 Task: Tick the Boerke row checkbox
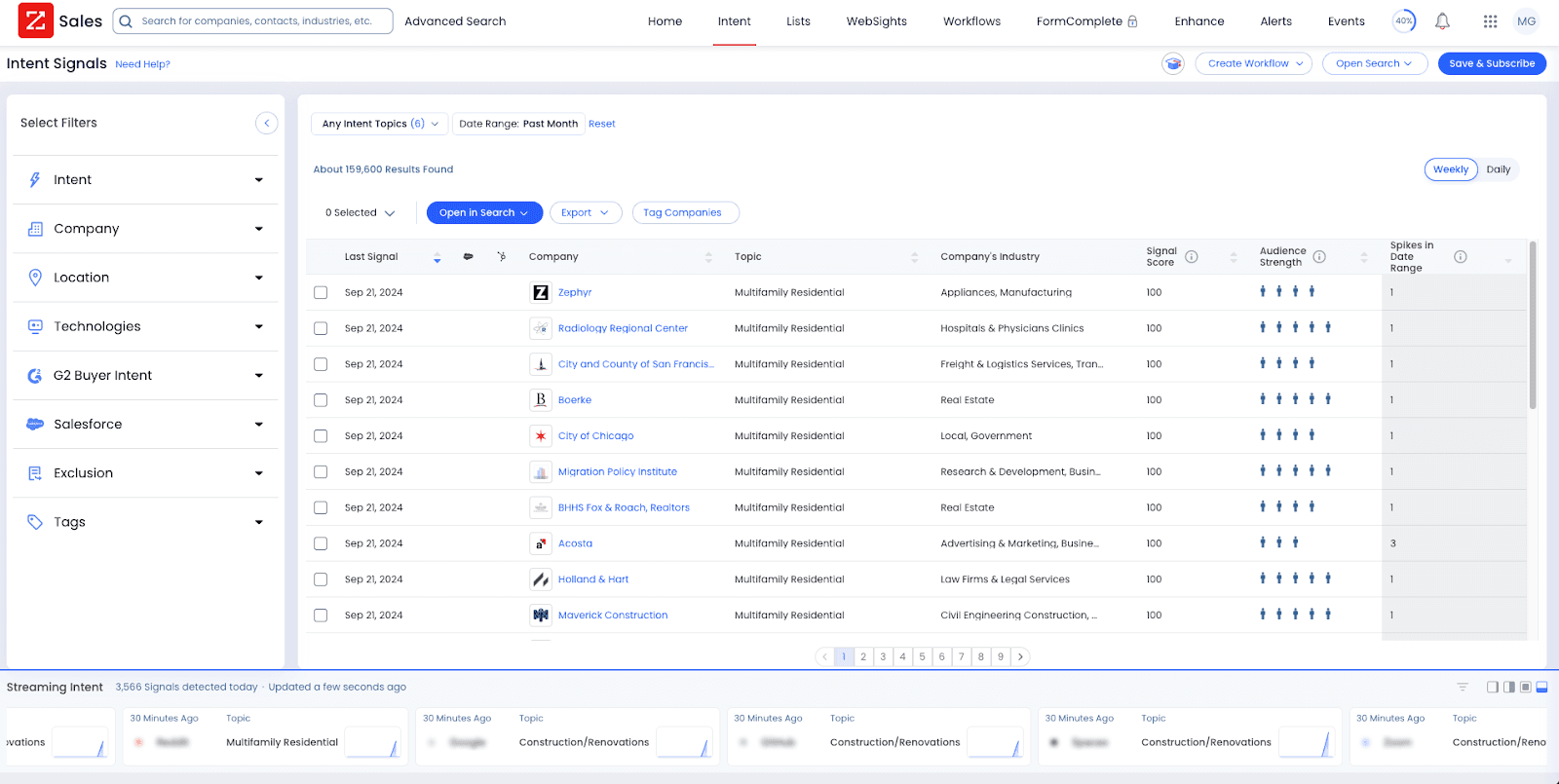[x=321, y=400]
